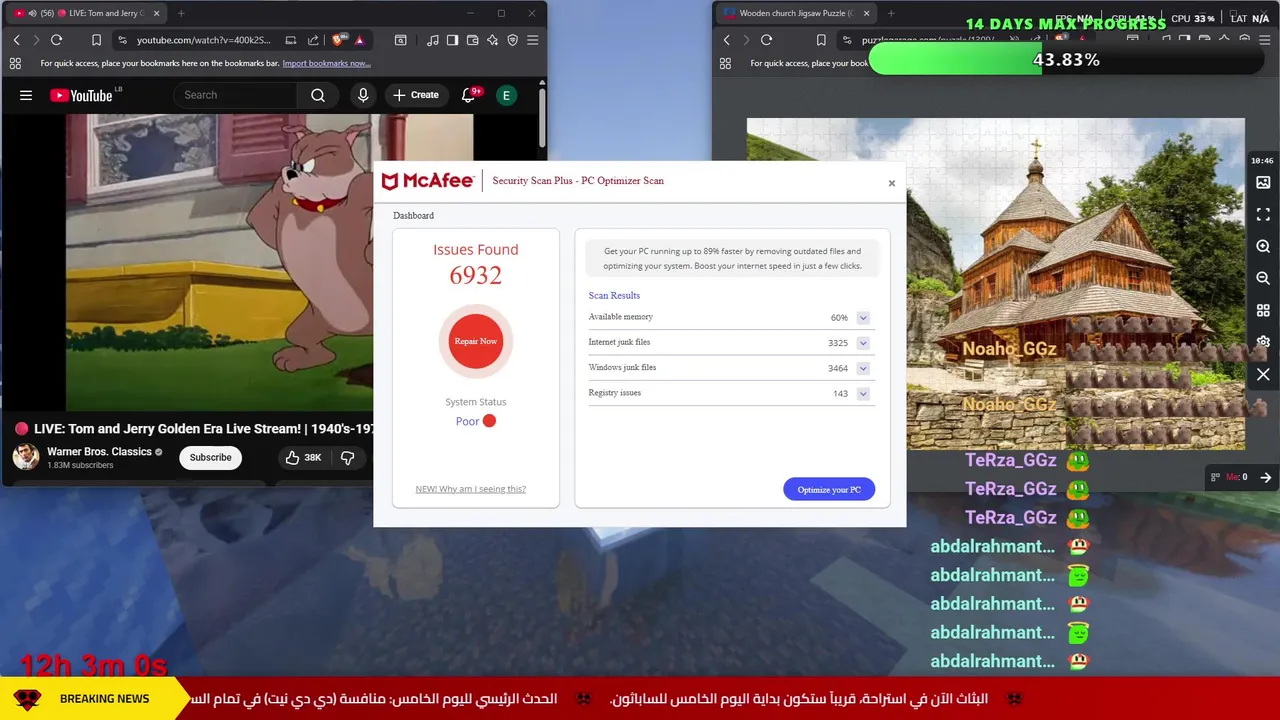The width and height of the screenshot is (1280, 720).
Task: Open new tab in puzzle window
Action: point(891,13)
